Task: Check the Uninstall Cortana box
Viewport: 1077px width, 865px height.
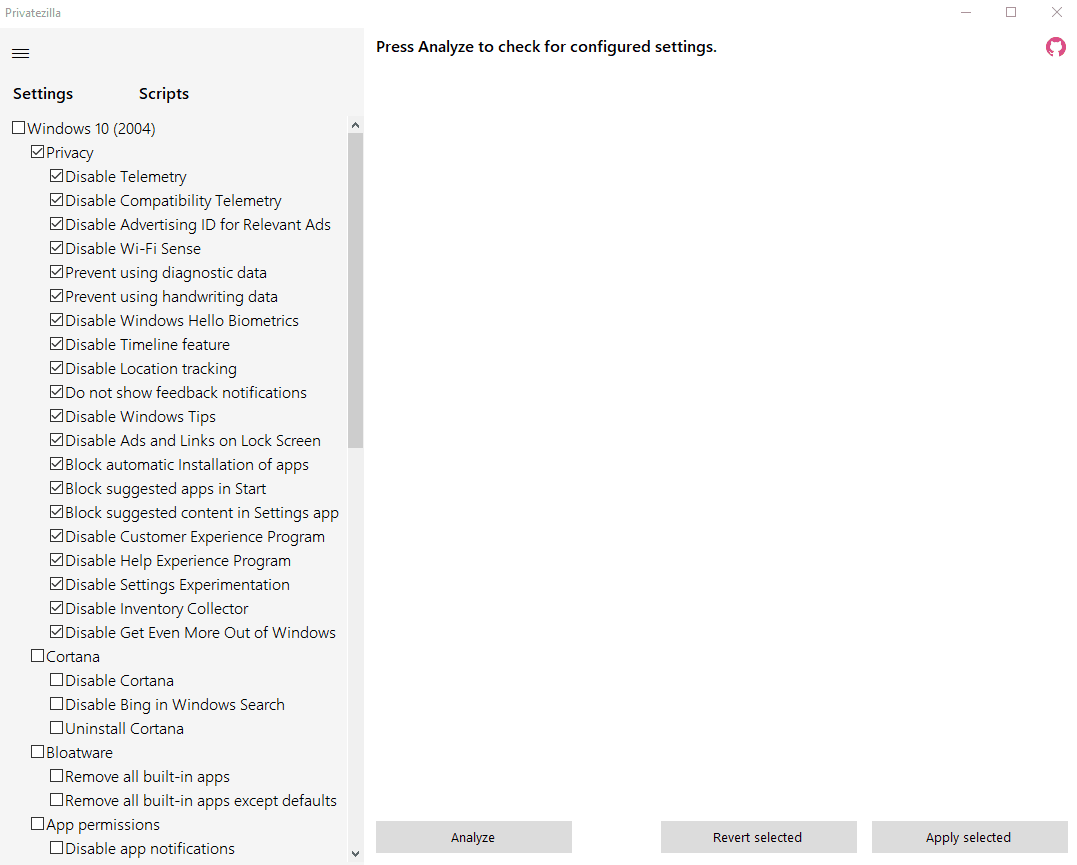Action: (x=56, y=728)
